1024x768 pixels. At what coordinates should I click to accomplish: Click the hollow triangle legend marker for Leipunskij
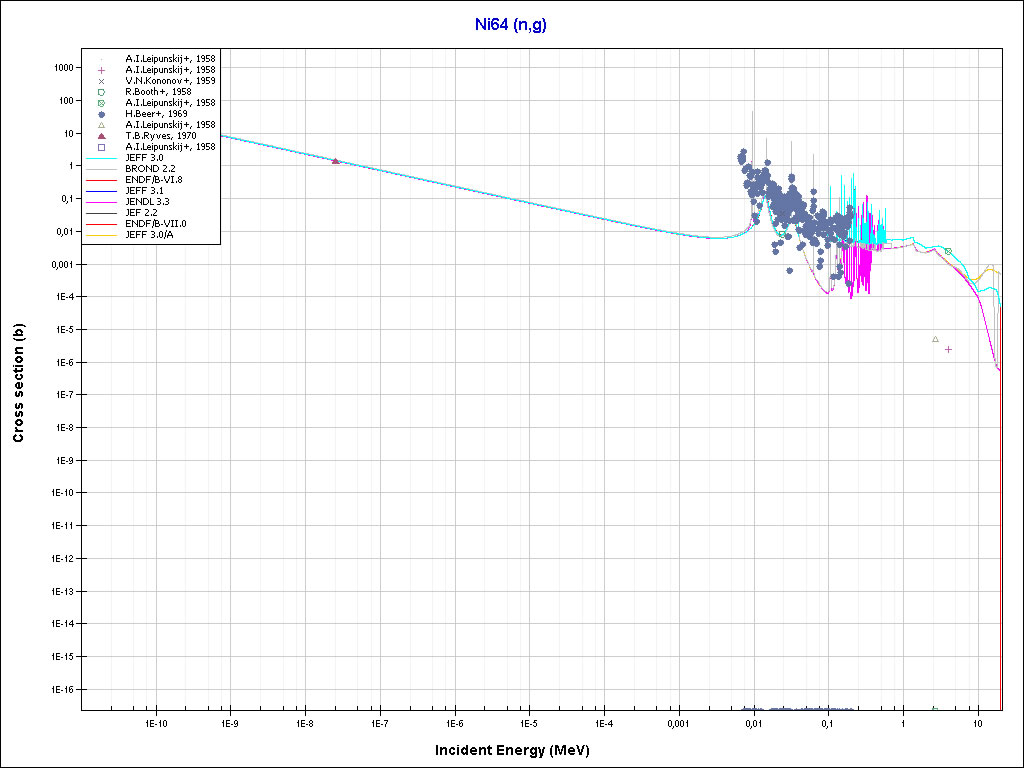[x=101, y=125]
